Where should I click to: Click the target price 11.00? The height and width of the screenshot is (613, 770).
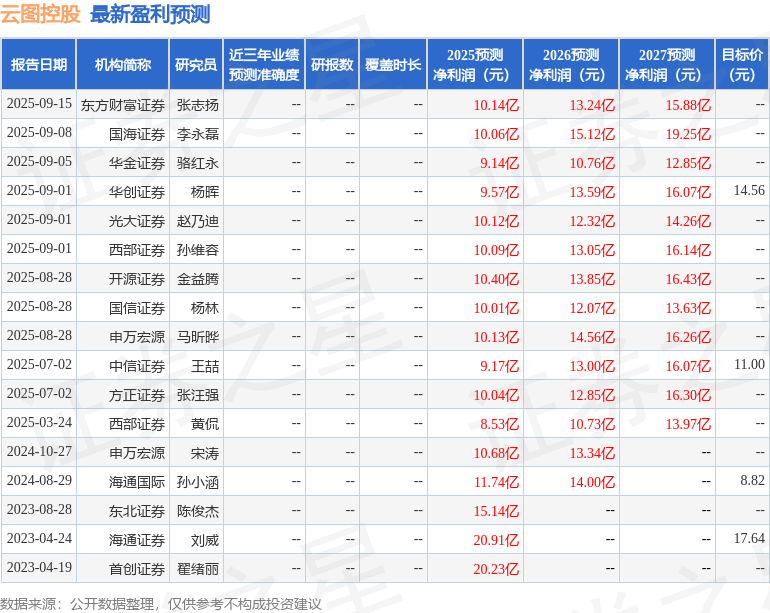point(749,364)
